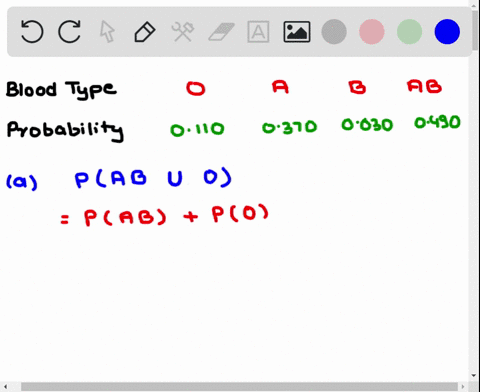Click the undo arrow icon

32,32
